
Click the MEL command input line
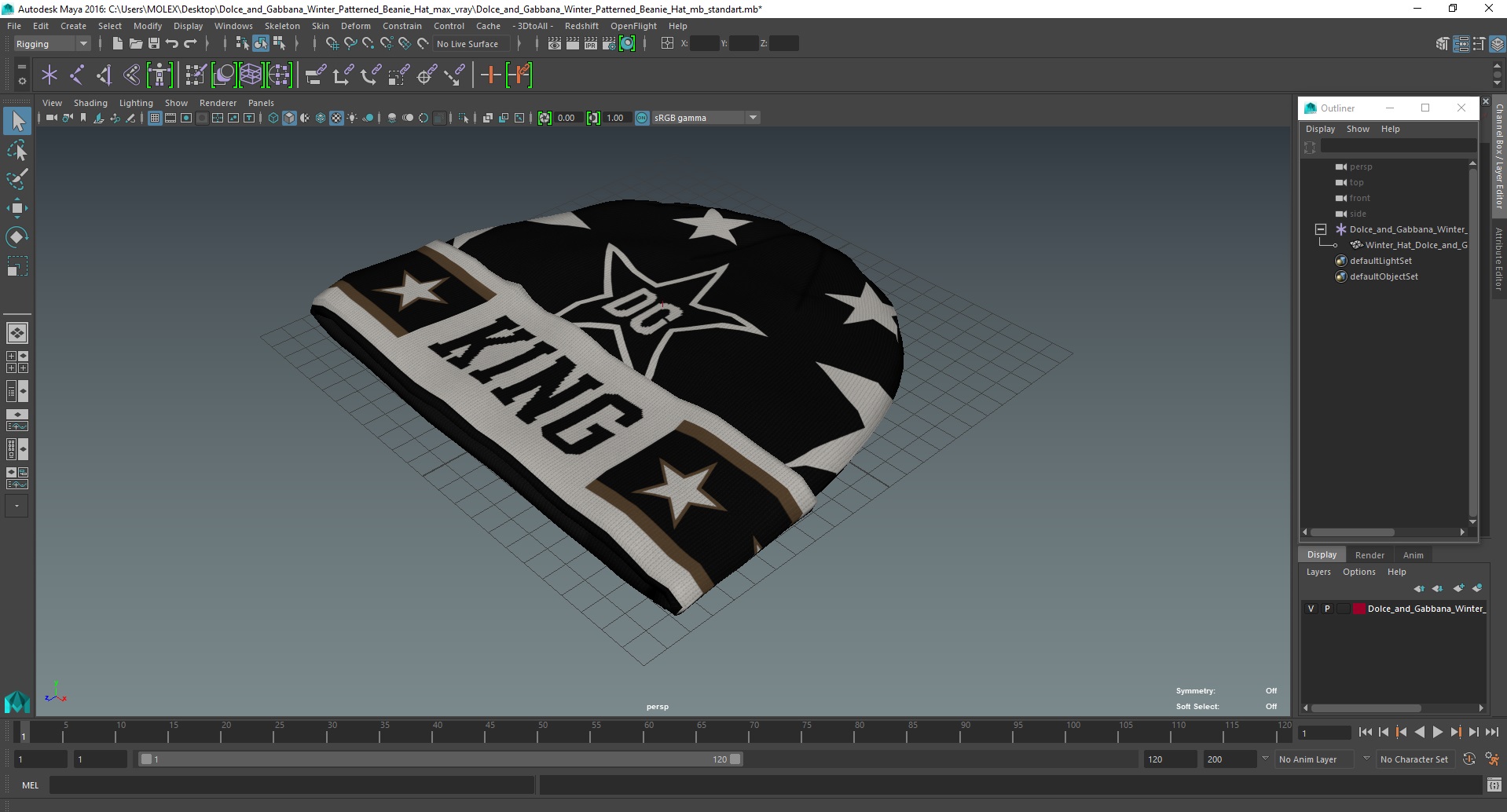[x=292, y=785]
